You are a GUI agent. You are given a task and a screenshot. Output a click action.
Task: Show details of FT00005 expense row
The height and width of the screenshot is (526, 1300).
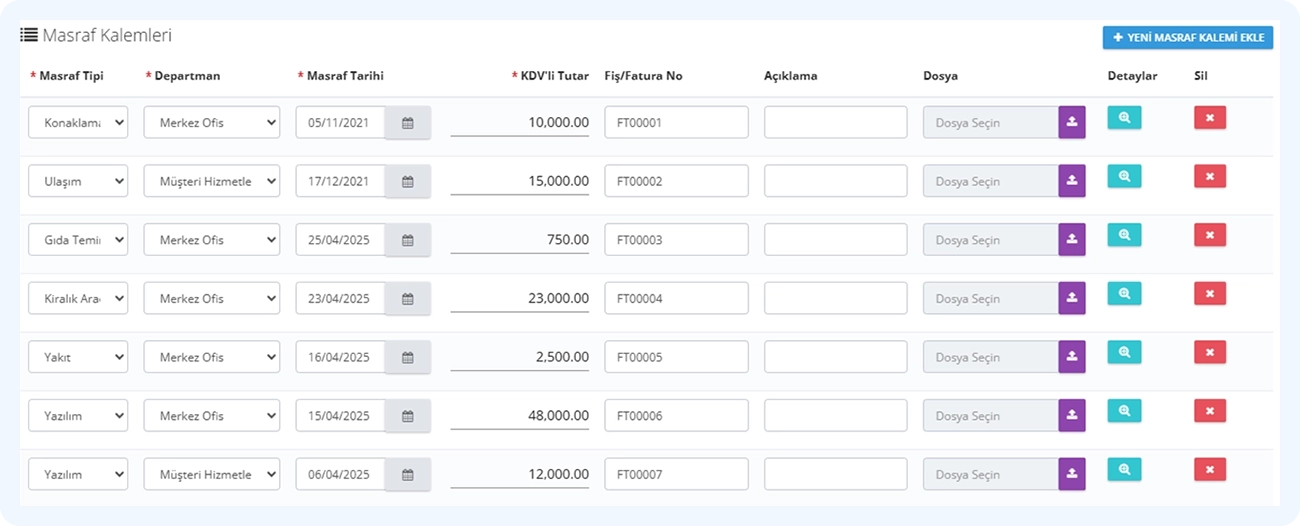pyautogui.click(x=1124, y=352)
